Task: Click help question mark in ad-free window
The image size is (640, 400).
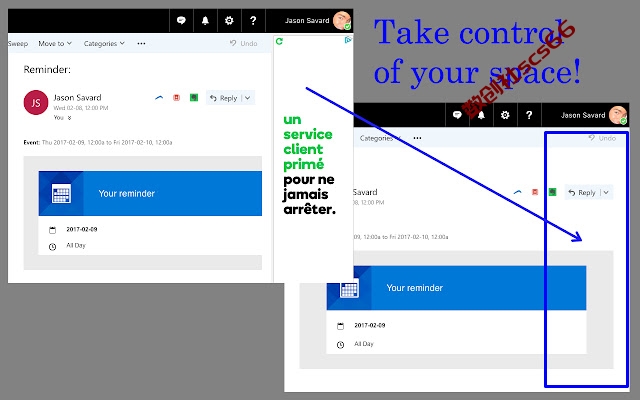Action: 529,115
